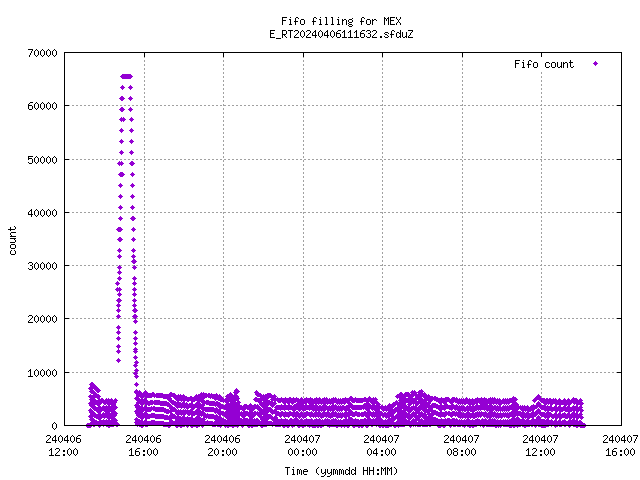The height and width of the screenshot is (480, 640).
Task: Click the 10000 y-axis tick label
Action: pos(42,373)
